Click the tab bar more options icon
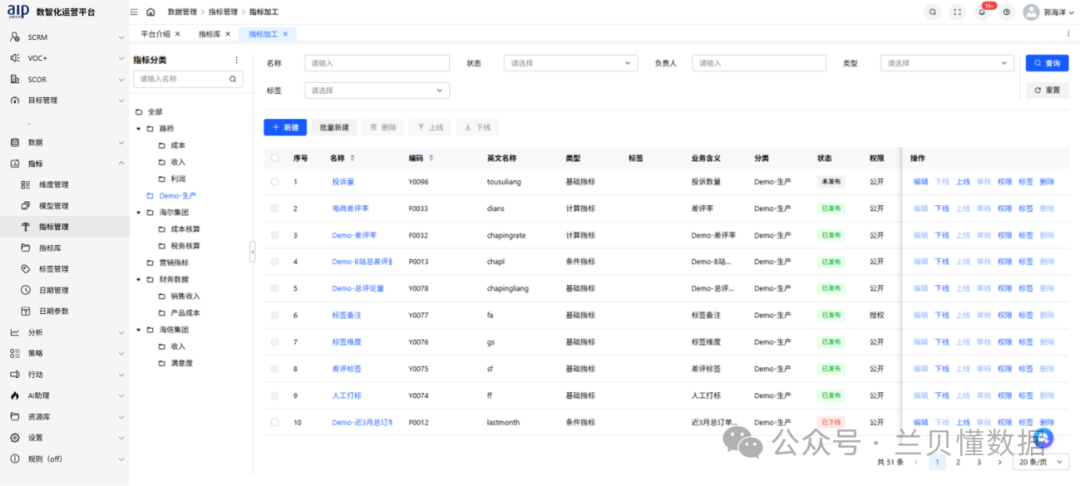This screenshot has width=1080, height=486. click(x=1068, y=34)
